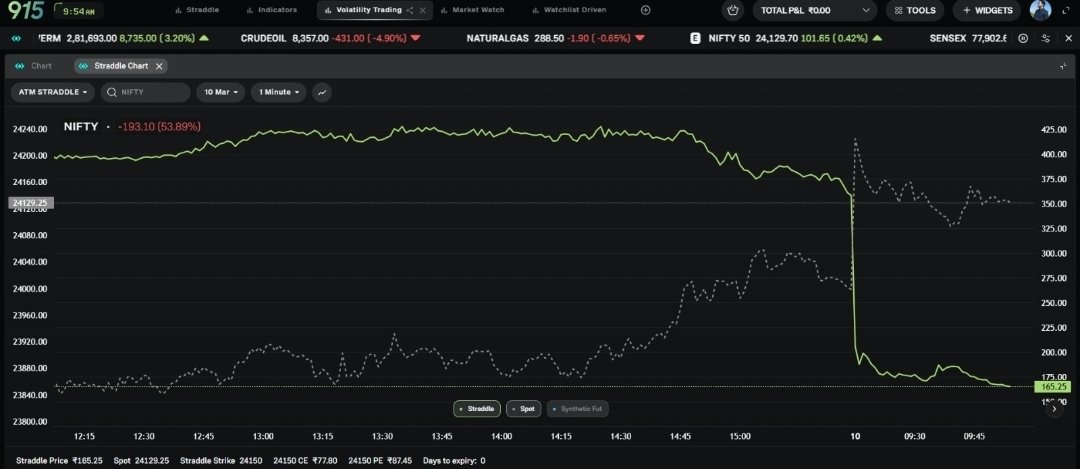
Task: Toggle the Synthetic Fut series legend
Action: click(577, 409)
